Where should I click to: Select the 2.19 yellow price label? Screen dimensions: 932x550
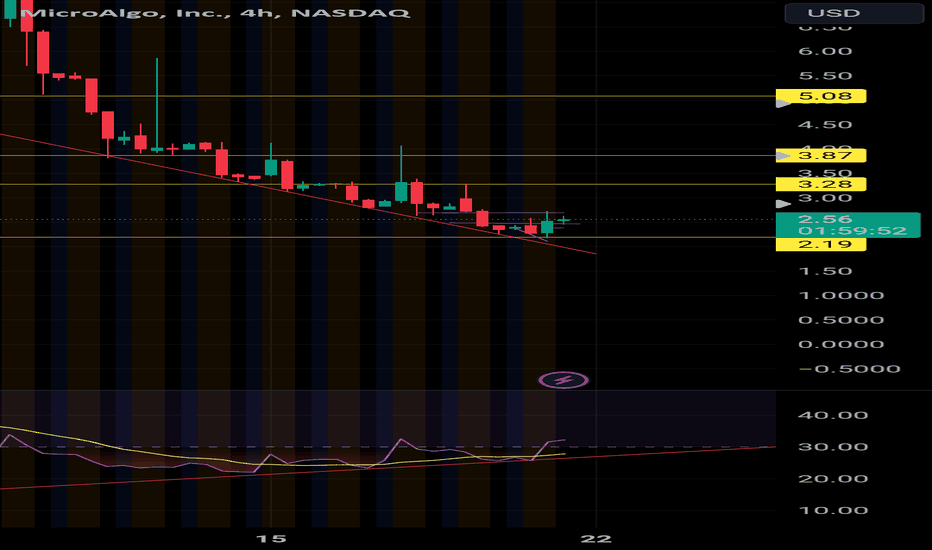point(821,244)
